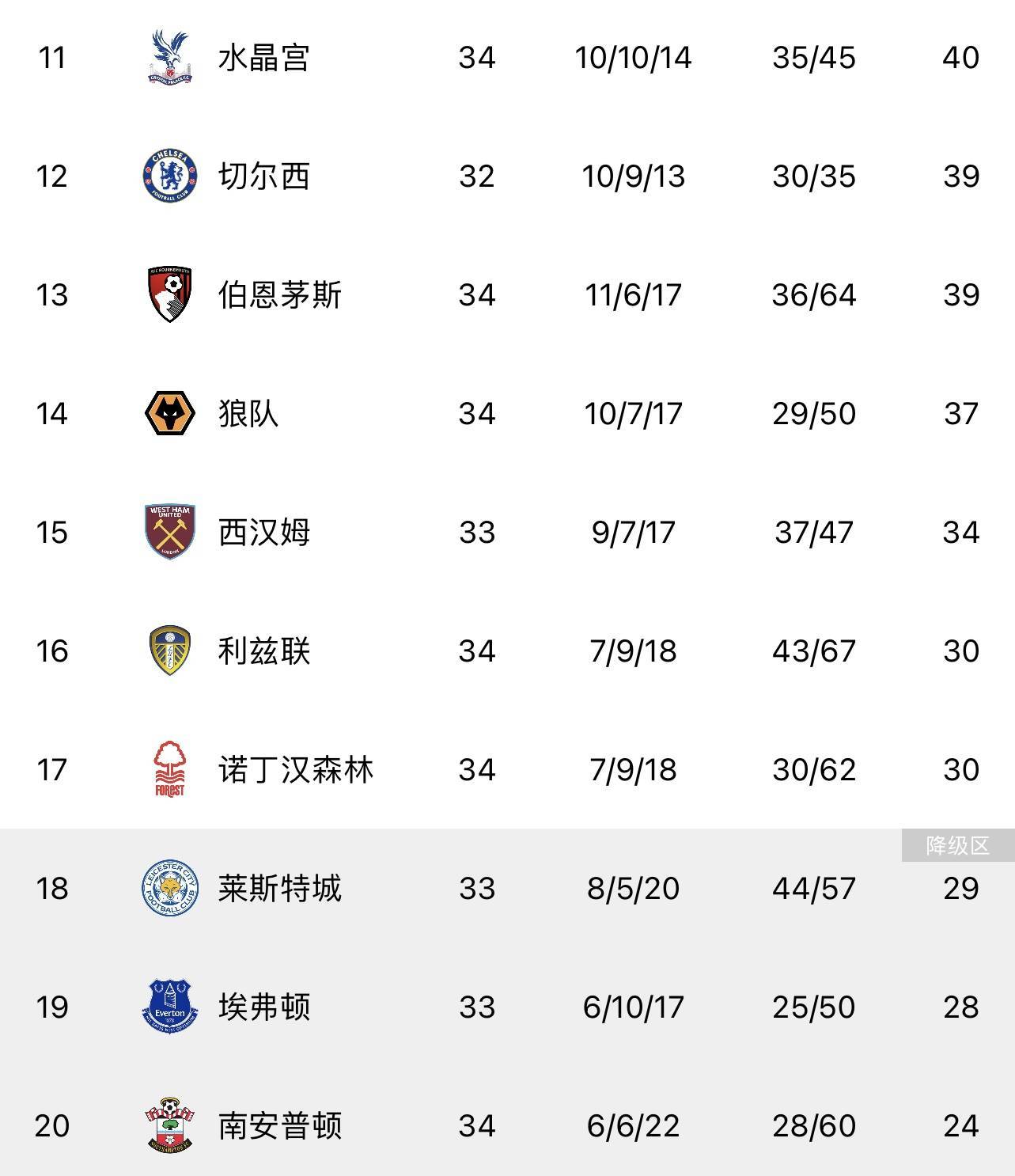Screen dimensions: 1015x1176
Task: Tap the Wolves club crest
Action: [x=169, y=413]
